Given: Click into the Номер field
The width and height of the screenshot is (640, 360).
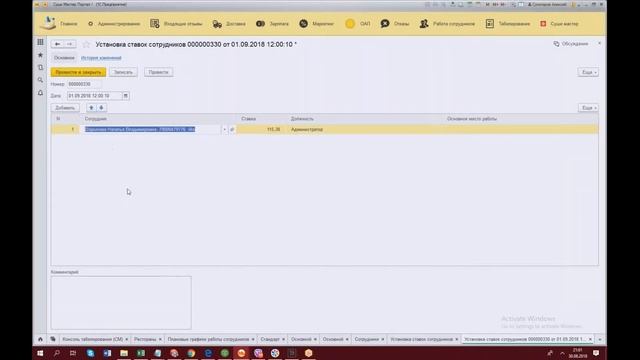Looking at the screenshot, I should pyautogui.click(x=84, y=84).
